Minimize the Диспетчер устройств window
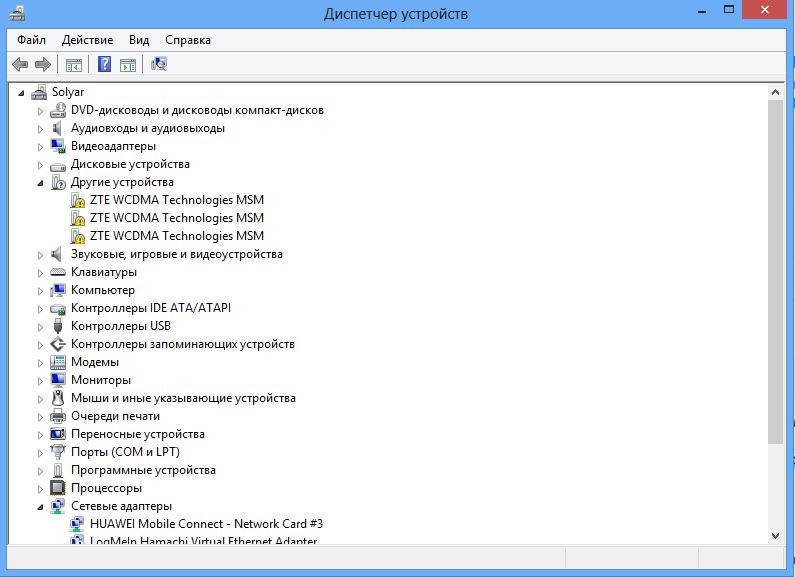795x577 pixels. (702, 11)
